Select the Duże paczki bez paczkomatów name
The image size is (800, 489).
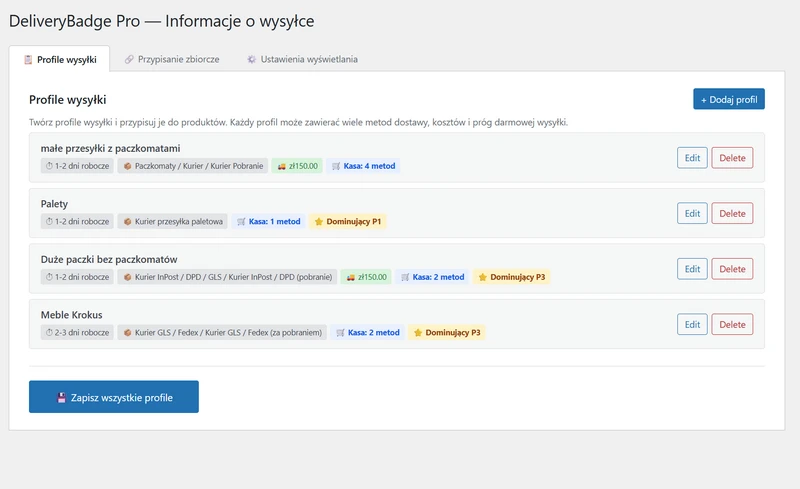point(109,259)
